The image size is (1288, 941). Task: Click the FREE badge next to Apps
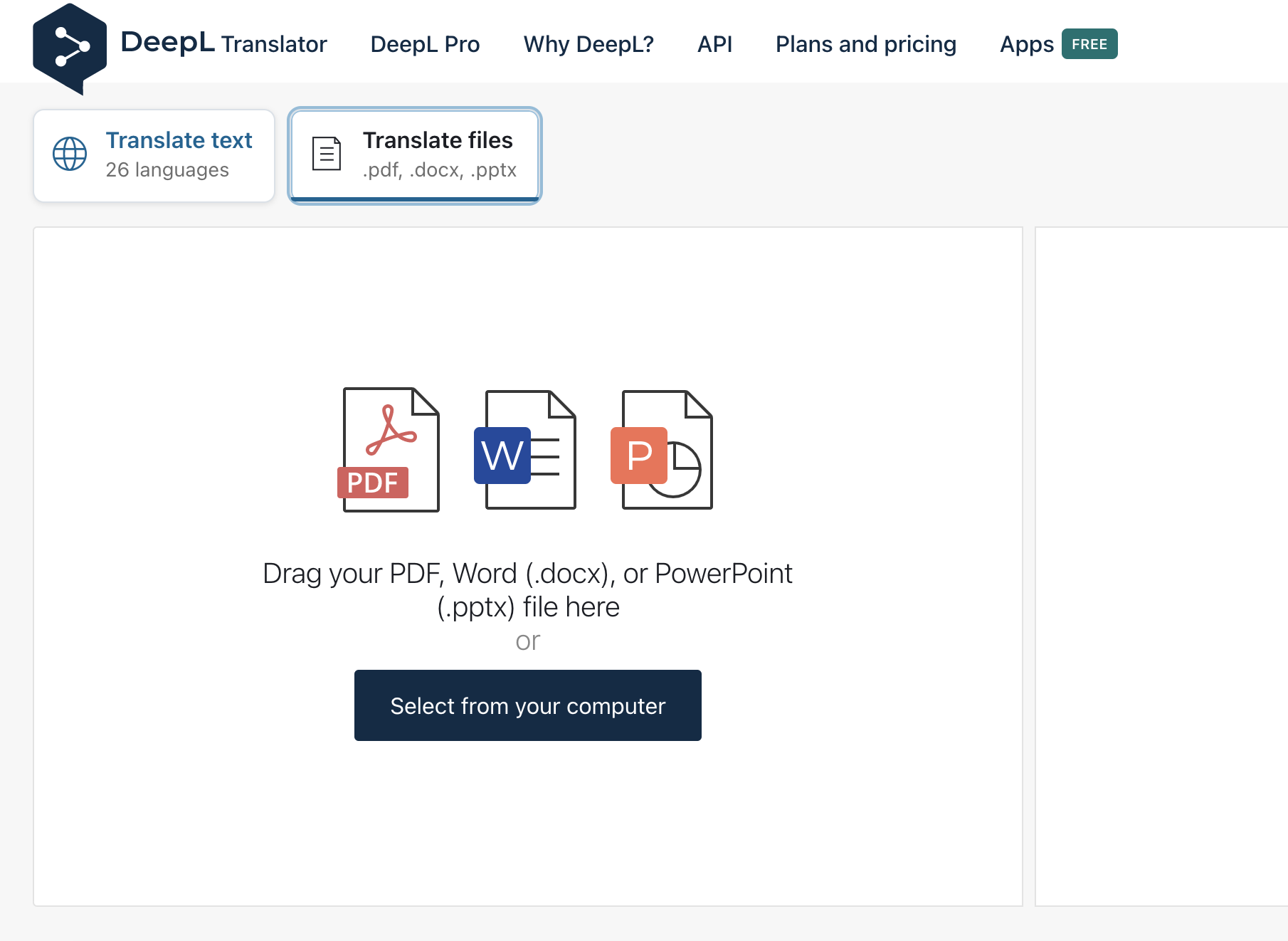1089,43
